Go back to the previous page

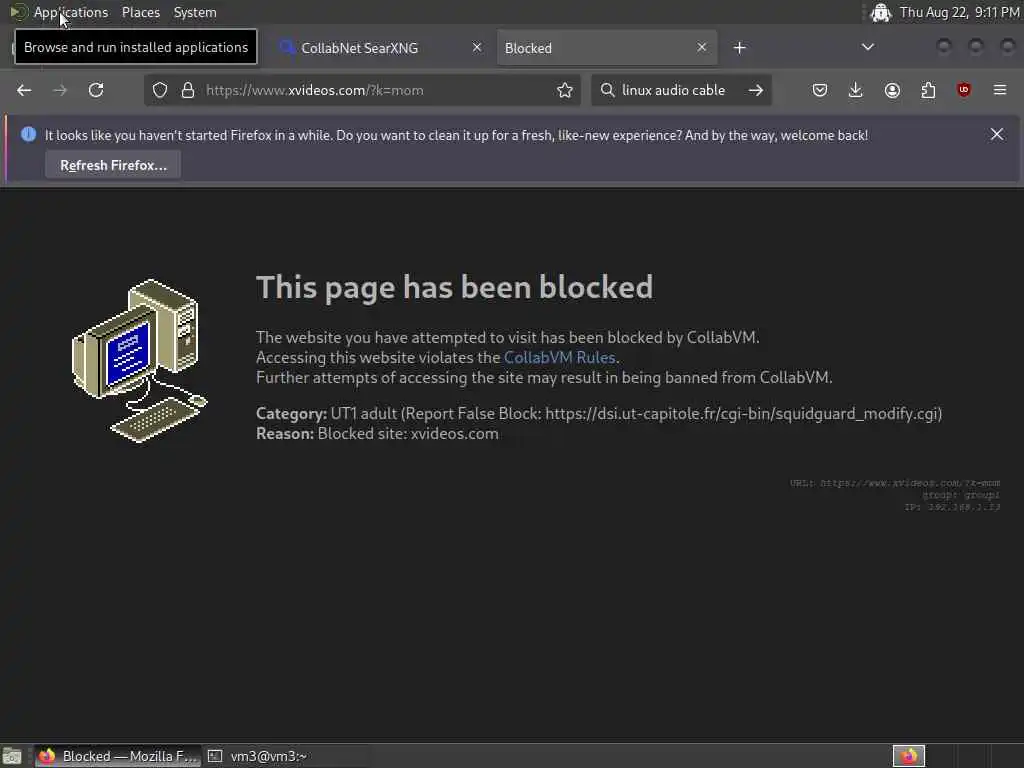tap(24, 90)
